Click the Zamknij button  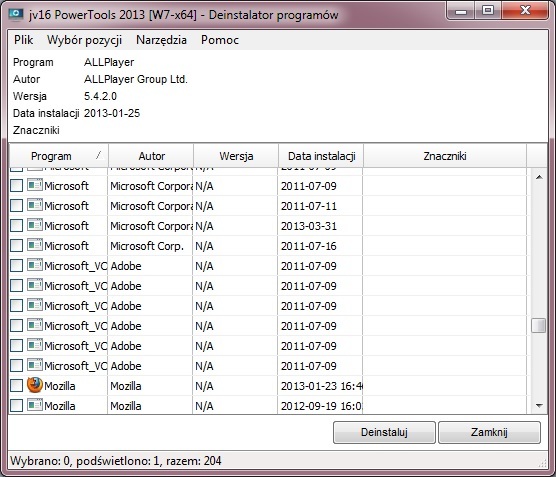[x=489, y=432]
